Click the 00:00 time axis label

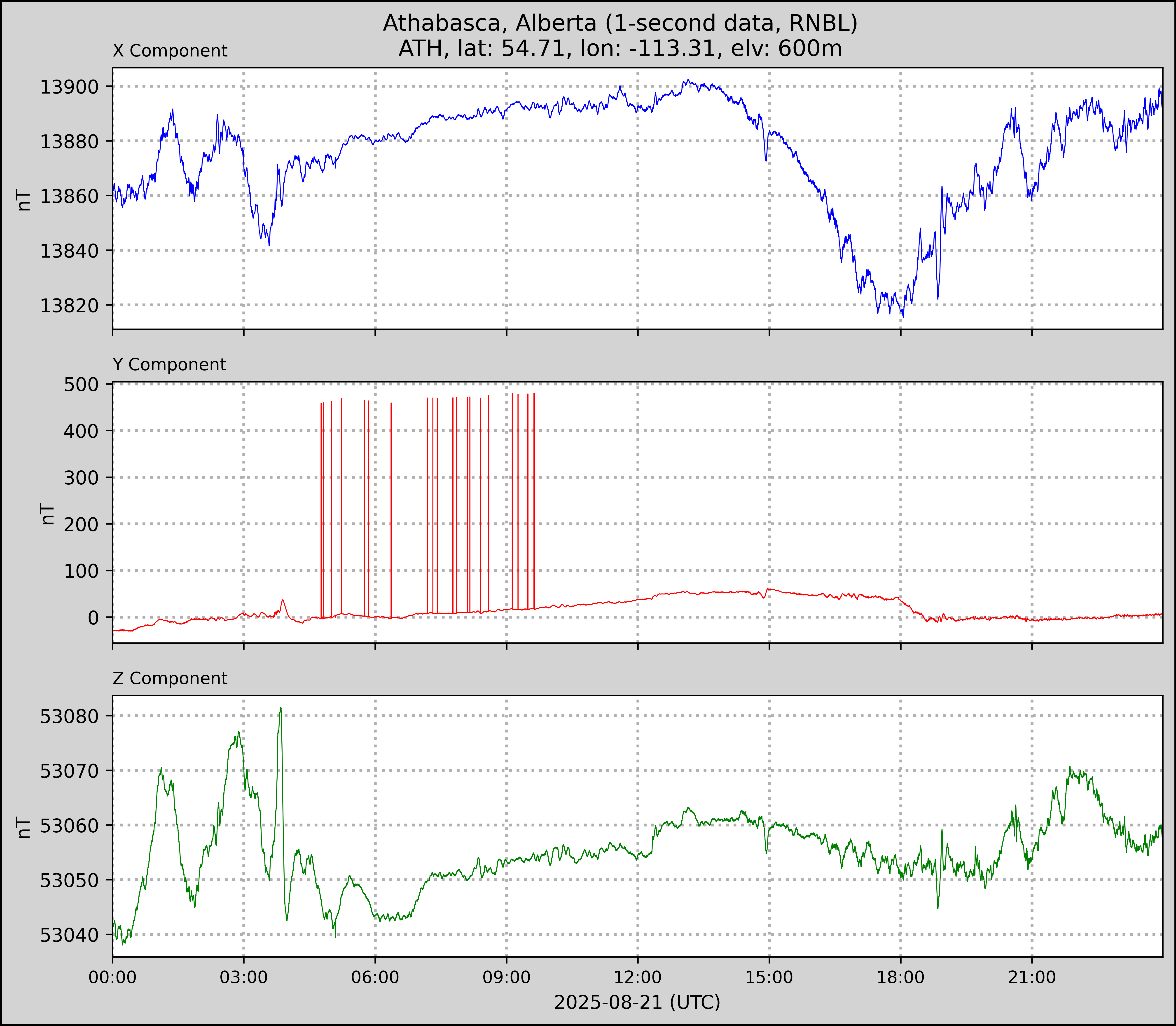click(x=113, y=977)
